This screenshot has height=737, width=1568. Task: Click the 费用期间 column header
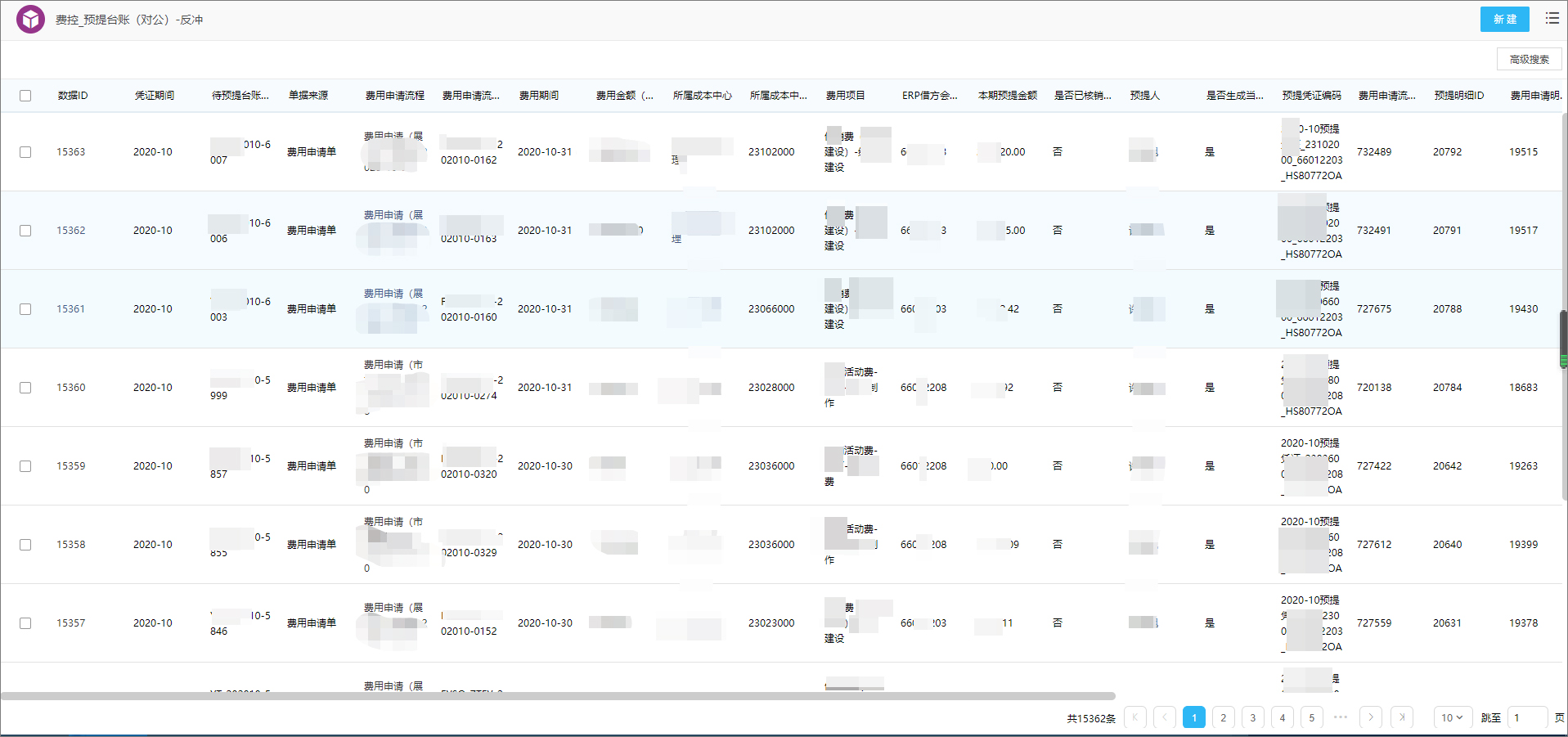(539, 96)
